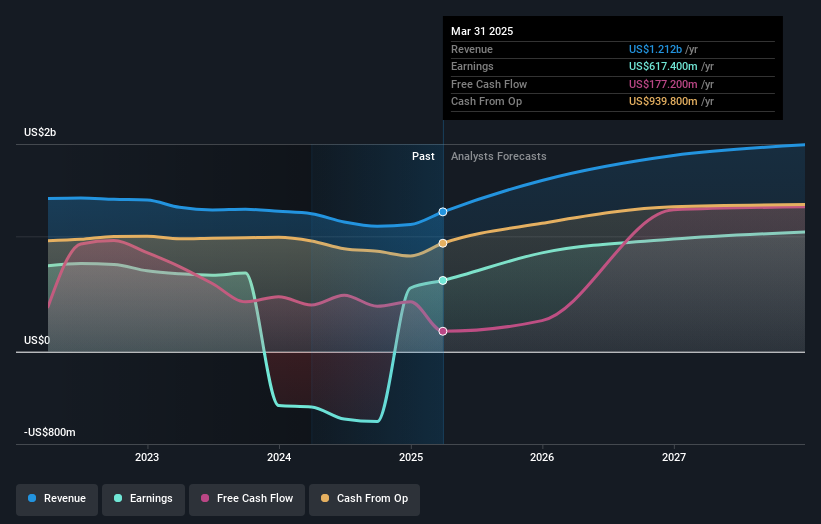Click the 2027 x-axis label
The width and height of the screenshot is (821, 524).
(x=674, y=457)
